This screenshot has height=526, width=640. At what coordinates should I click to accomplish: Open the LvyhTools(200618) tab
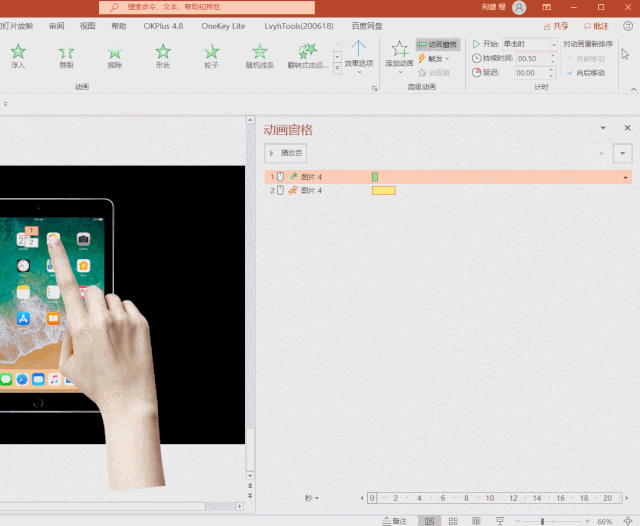tap(299, 26)
